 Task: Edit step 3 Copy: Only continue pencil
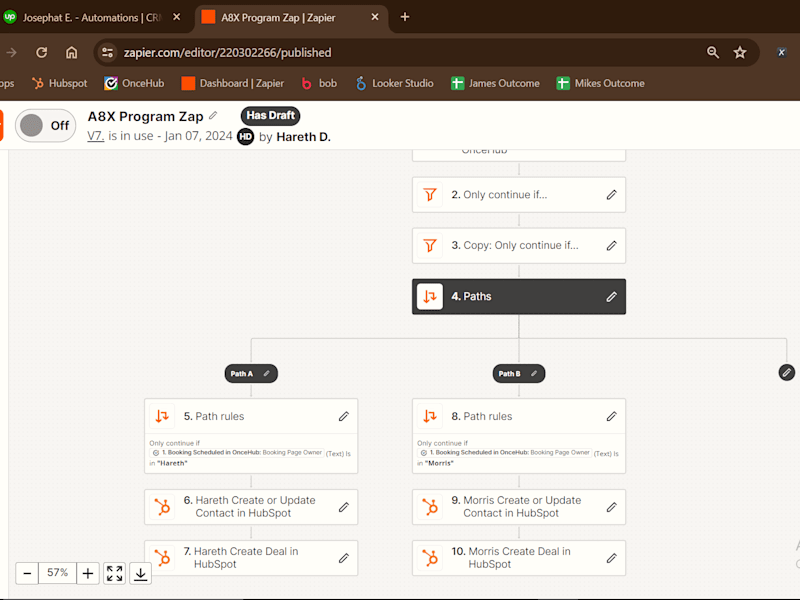pyautogui.click(x=611, y=246)
